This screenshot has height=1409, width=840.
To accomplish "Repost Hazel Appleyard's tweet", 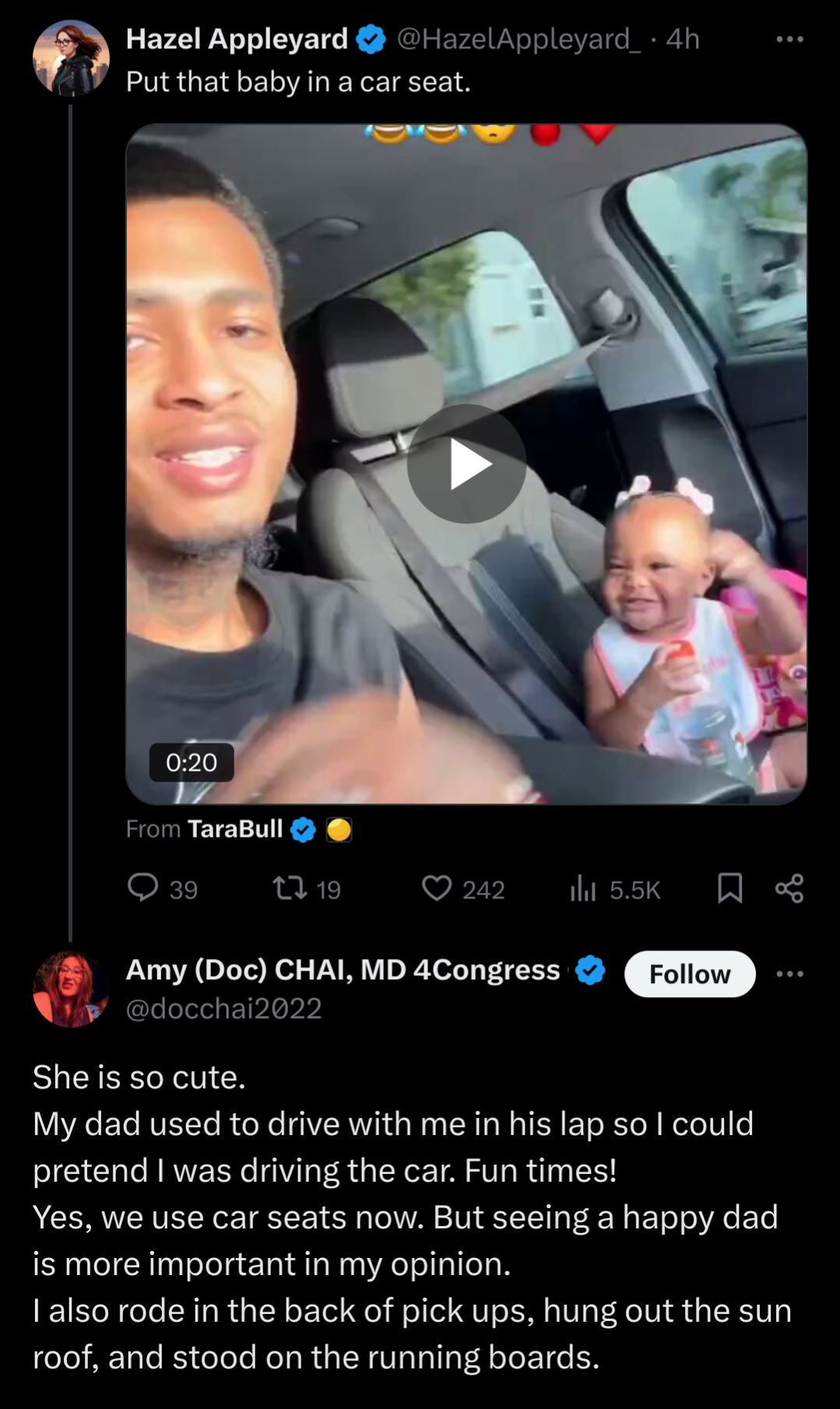I will [x=307, y=889].
